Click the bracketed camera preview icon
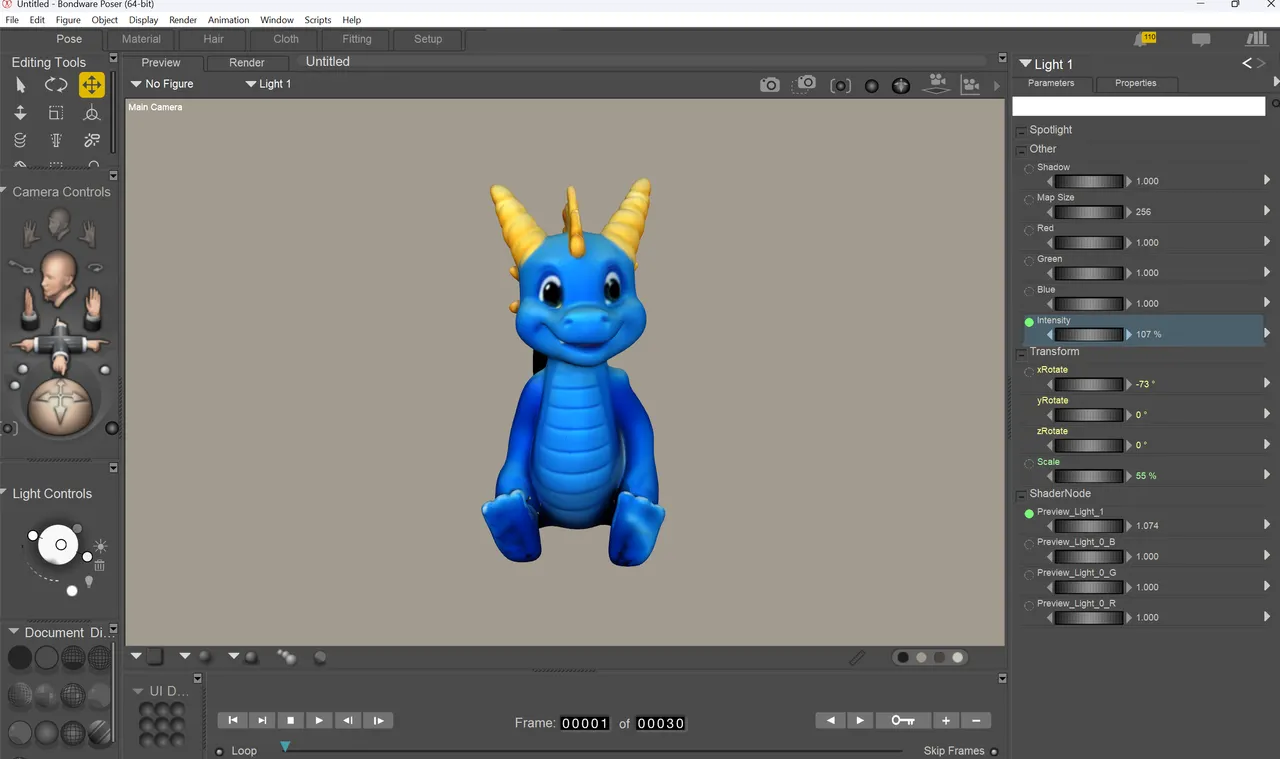 841,86
